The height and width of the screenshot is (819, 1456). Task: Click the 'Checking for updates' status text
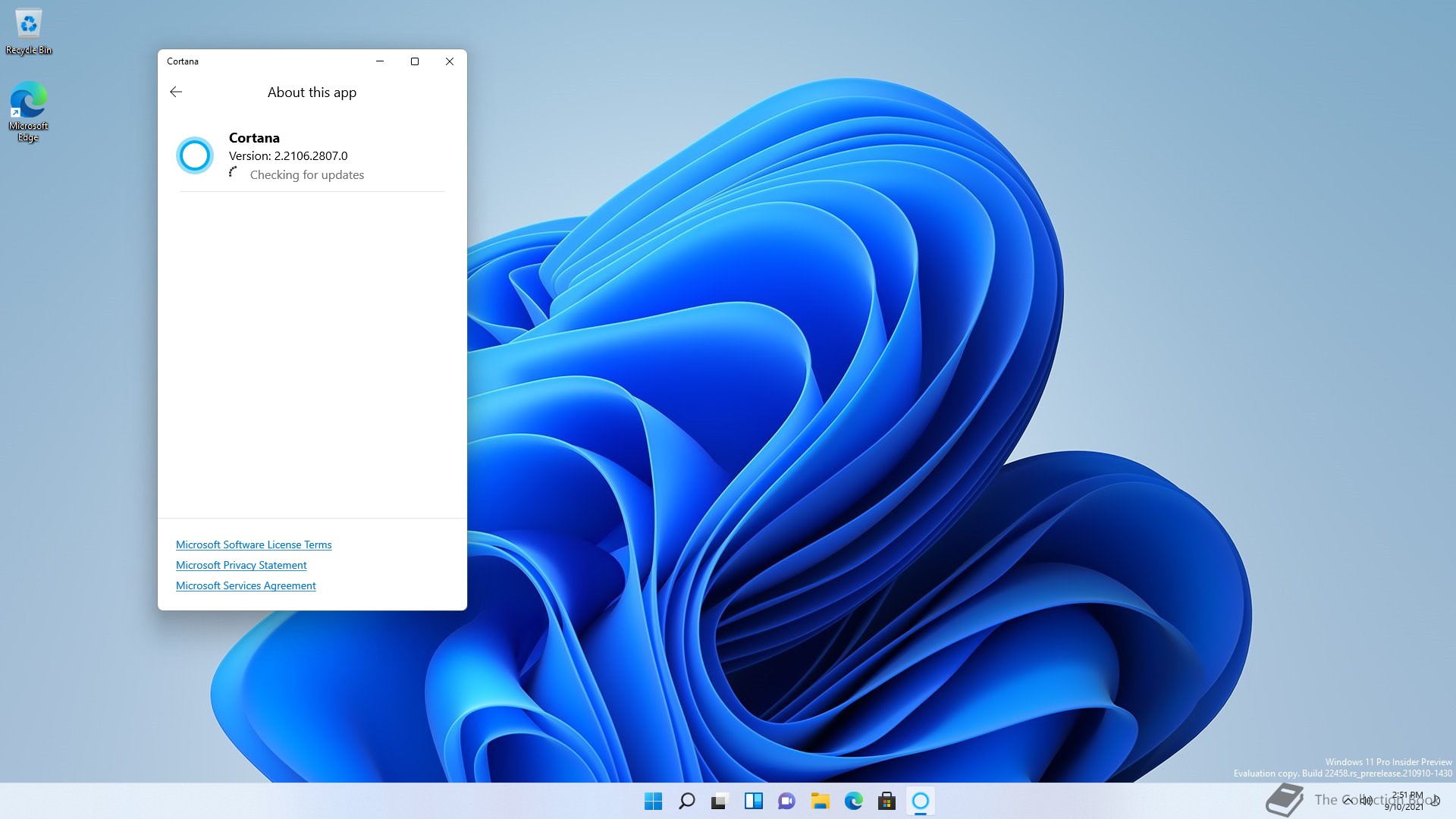pos(307,174)
